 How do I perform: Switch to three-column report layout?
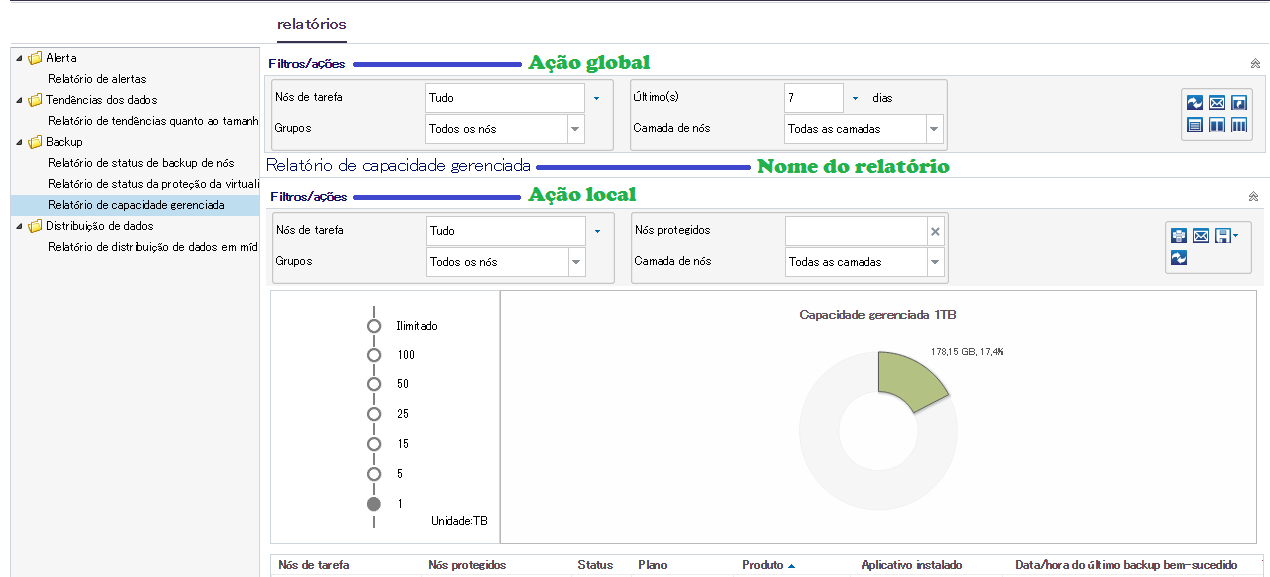click(x=1239, y=126)
